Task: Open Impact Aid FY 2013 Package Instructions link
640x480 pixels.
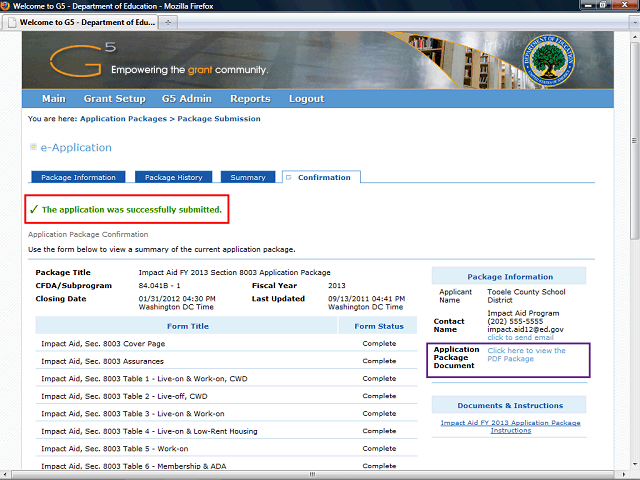Action: pyautogui.click(x=510, y=426)
